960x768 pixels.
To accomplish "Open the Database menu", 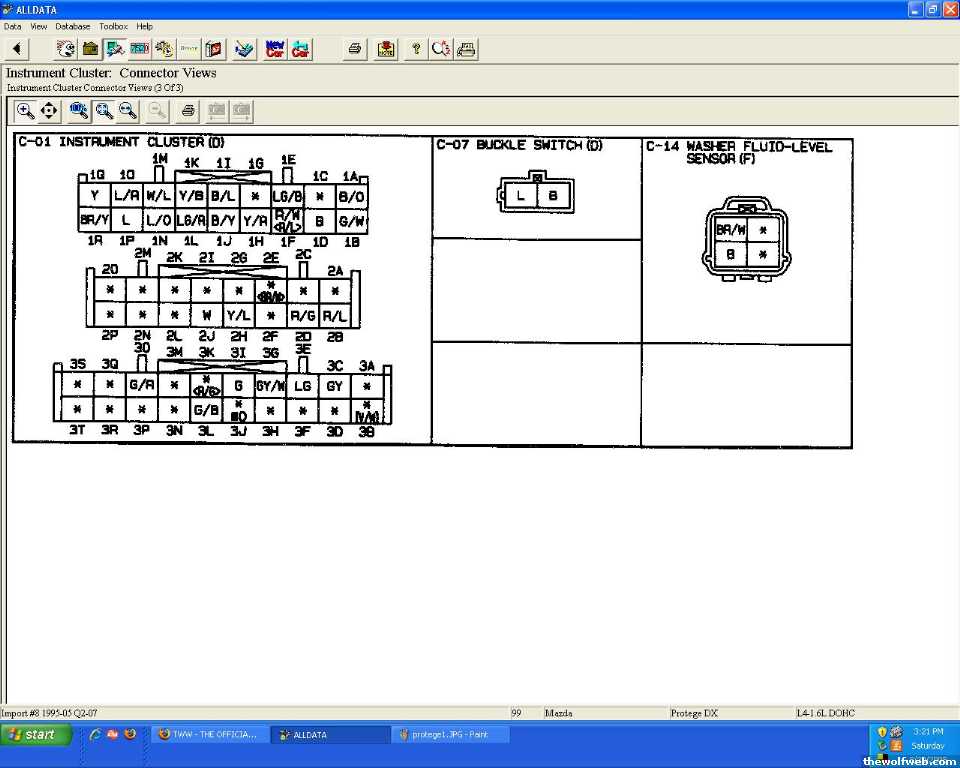I will coord(72,26).
